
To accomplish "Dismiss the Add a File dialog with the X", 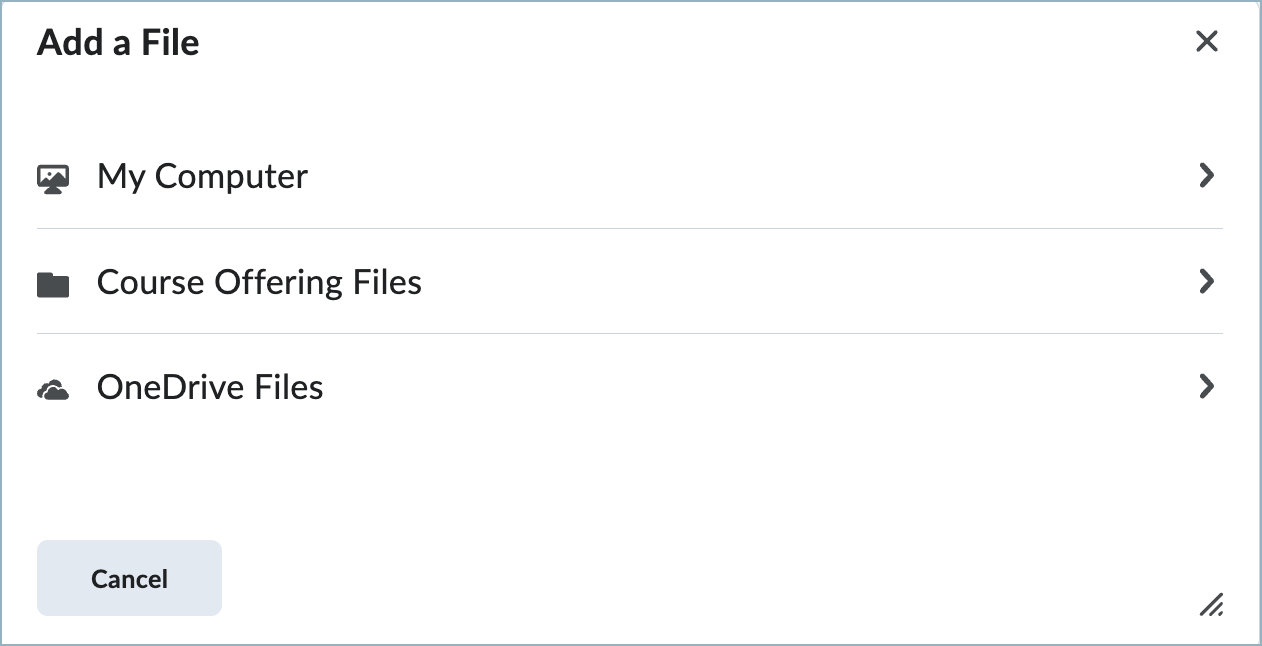I will click(1207, 42).
